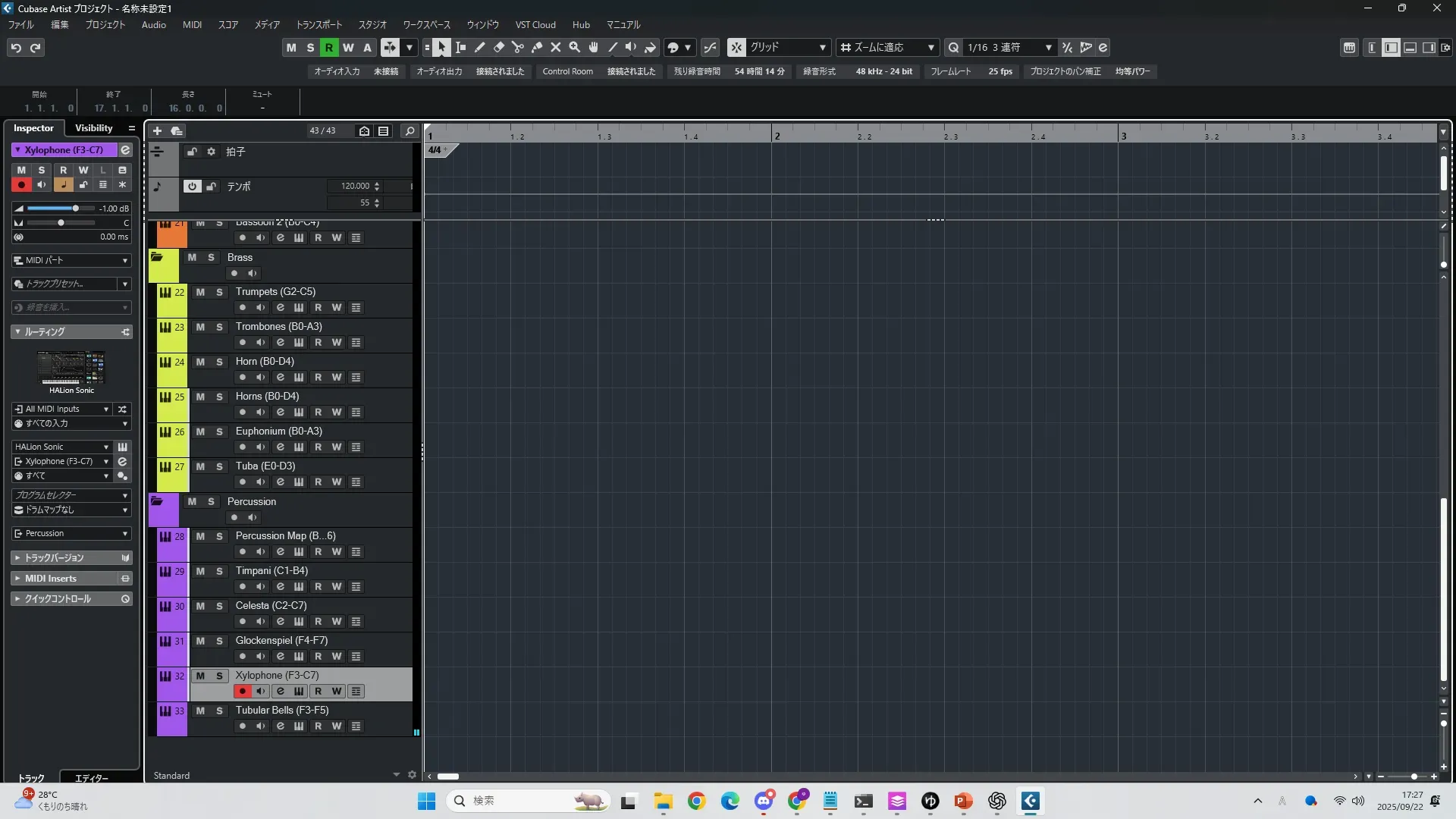Screen dimensions: 1456x819
Task: Mute the Trumpets (G2-C5) track
Action: pyautogui.click(x=200, y=292)
